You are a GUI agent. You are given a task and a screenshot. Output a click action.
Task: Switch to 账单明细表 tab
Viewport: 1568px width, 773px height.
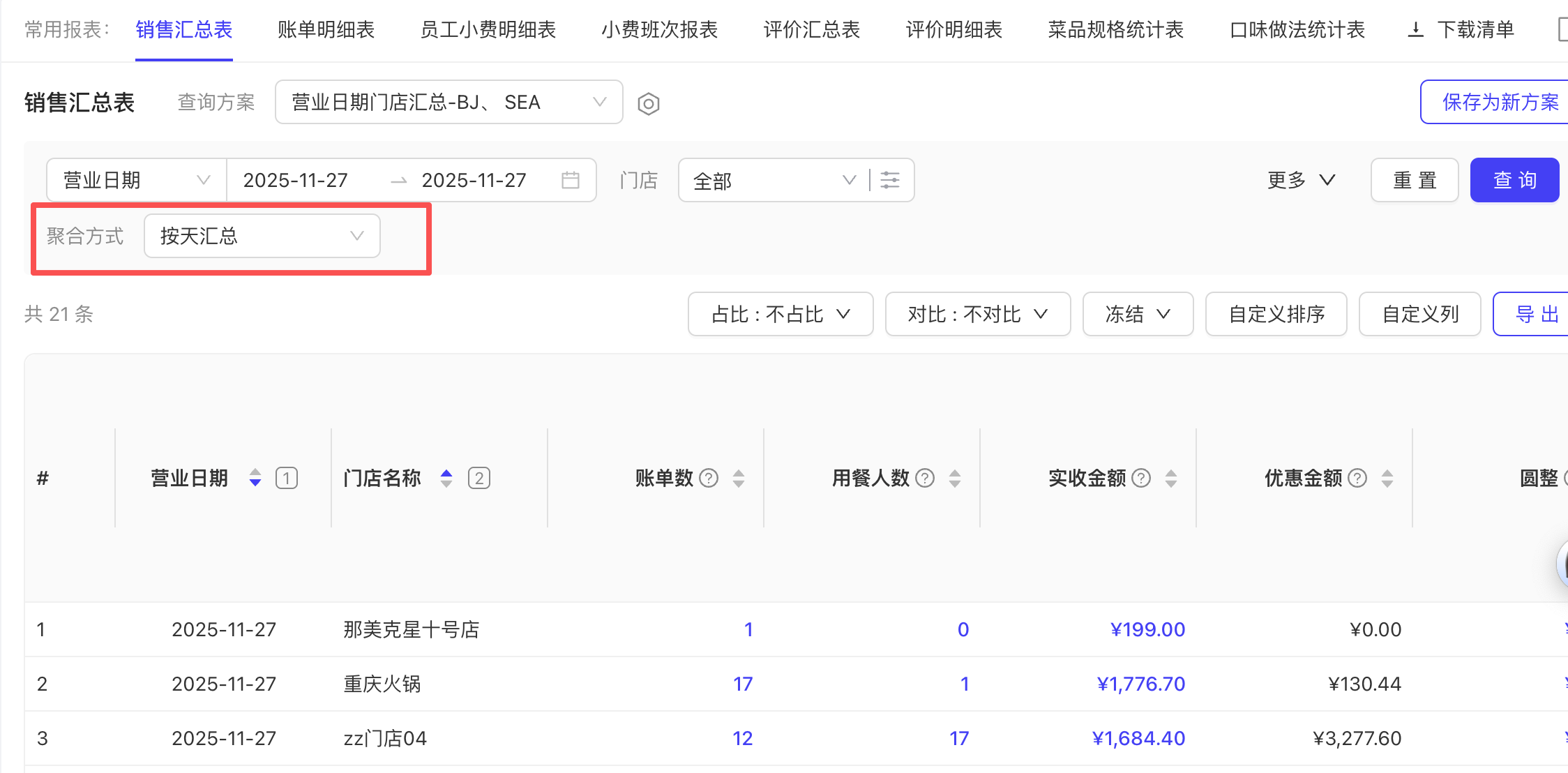[326, 29]
